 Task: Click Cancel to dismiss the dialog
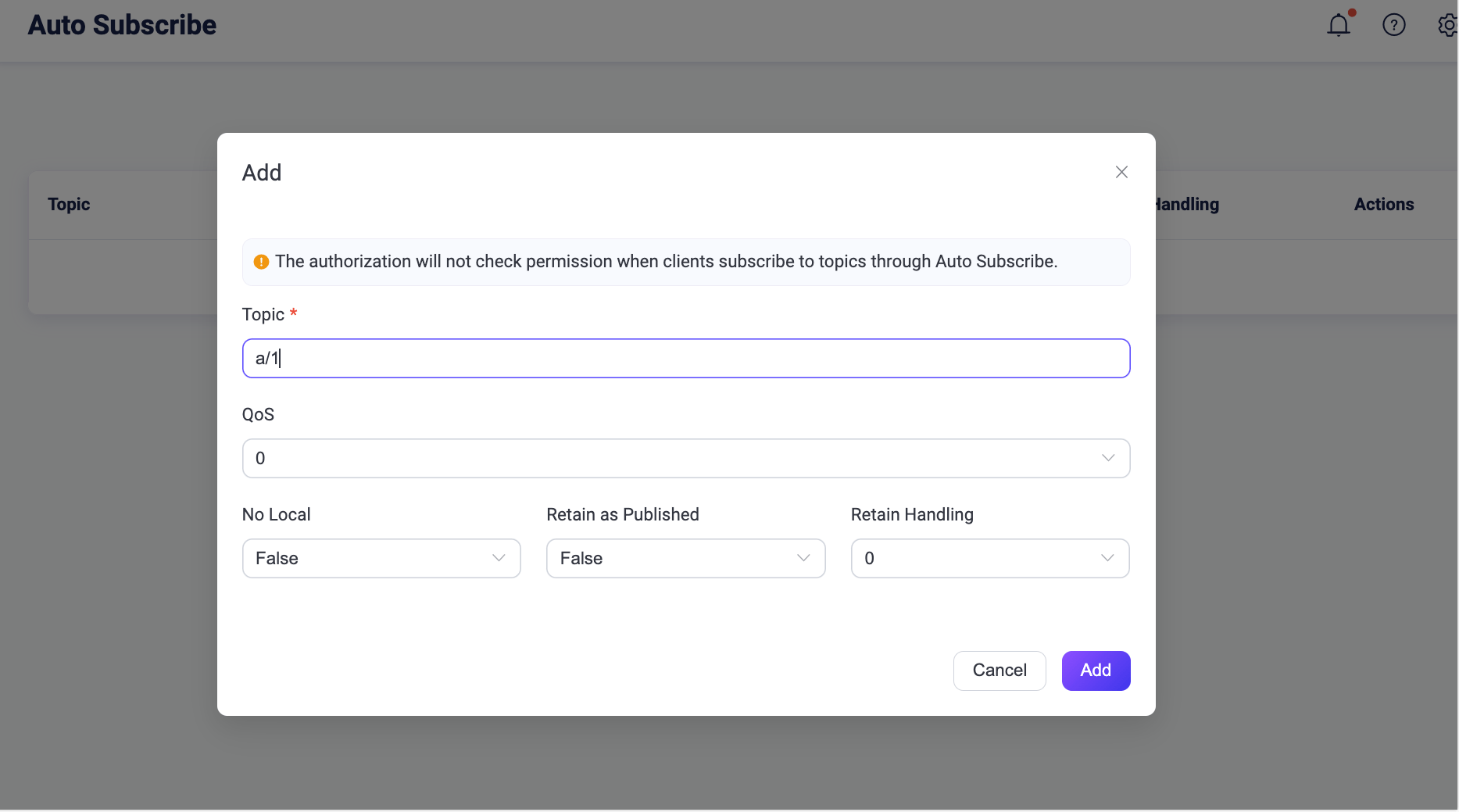tap(999, 671)
